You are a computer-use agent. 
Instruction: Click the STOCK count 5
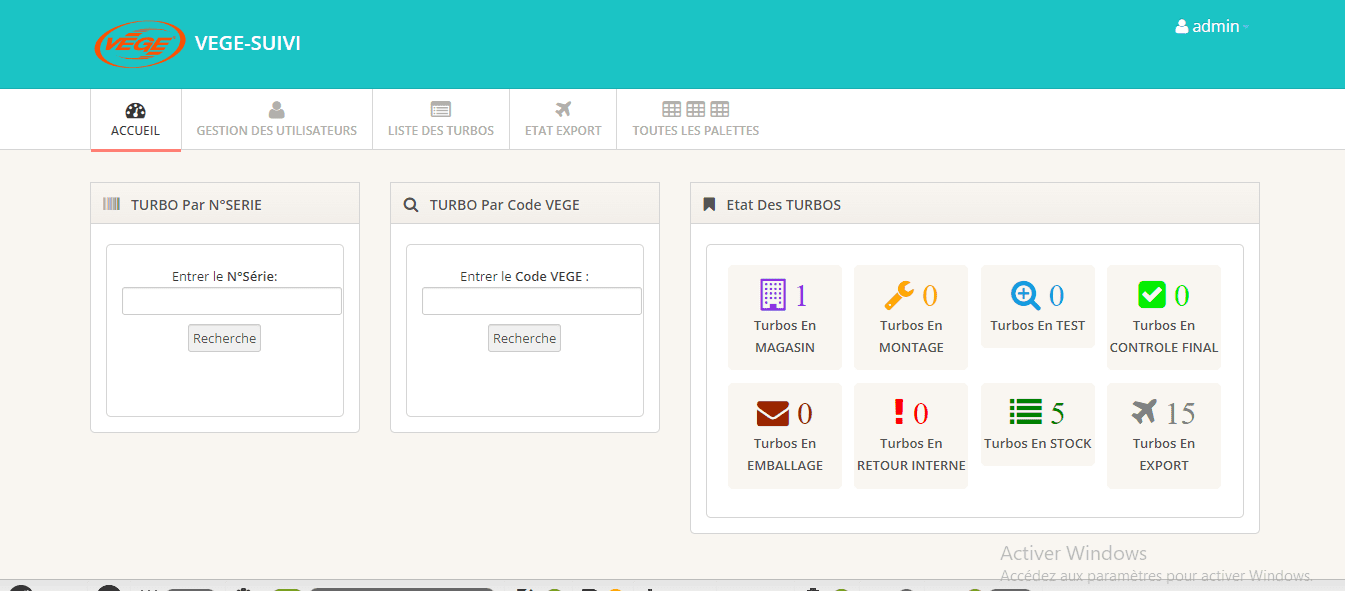tap(1057, 413)
